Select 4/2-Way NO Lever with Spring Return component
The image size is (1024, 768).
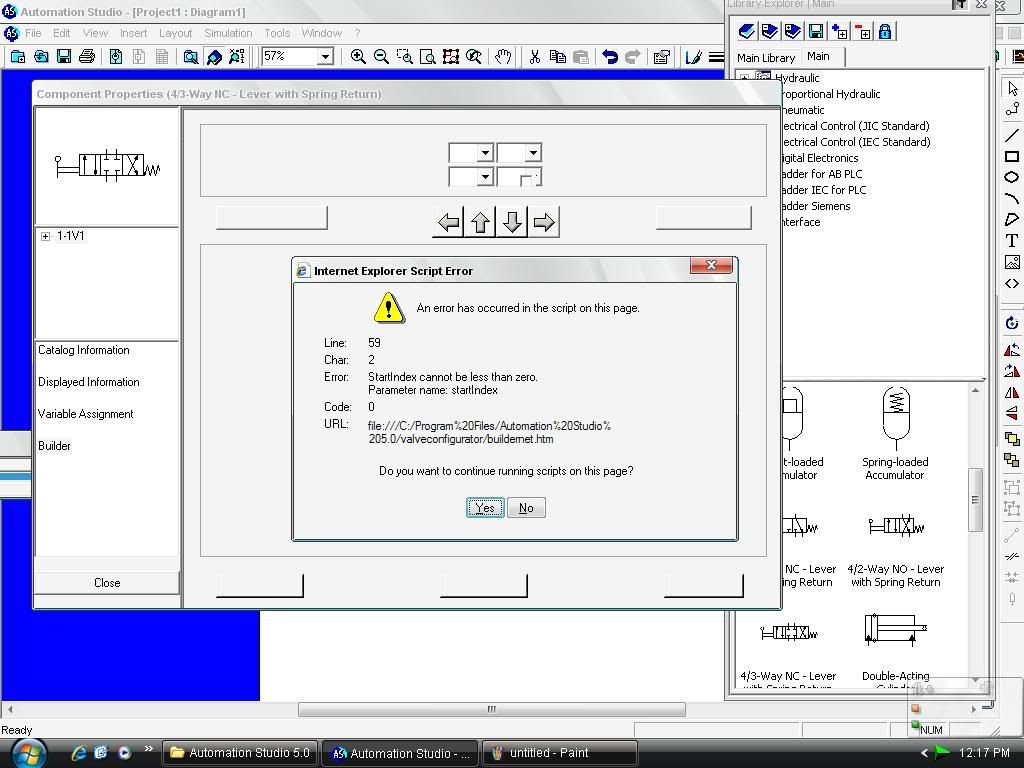pos(895,551)
